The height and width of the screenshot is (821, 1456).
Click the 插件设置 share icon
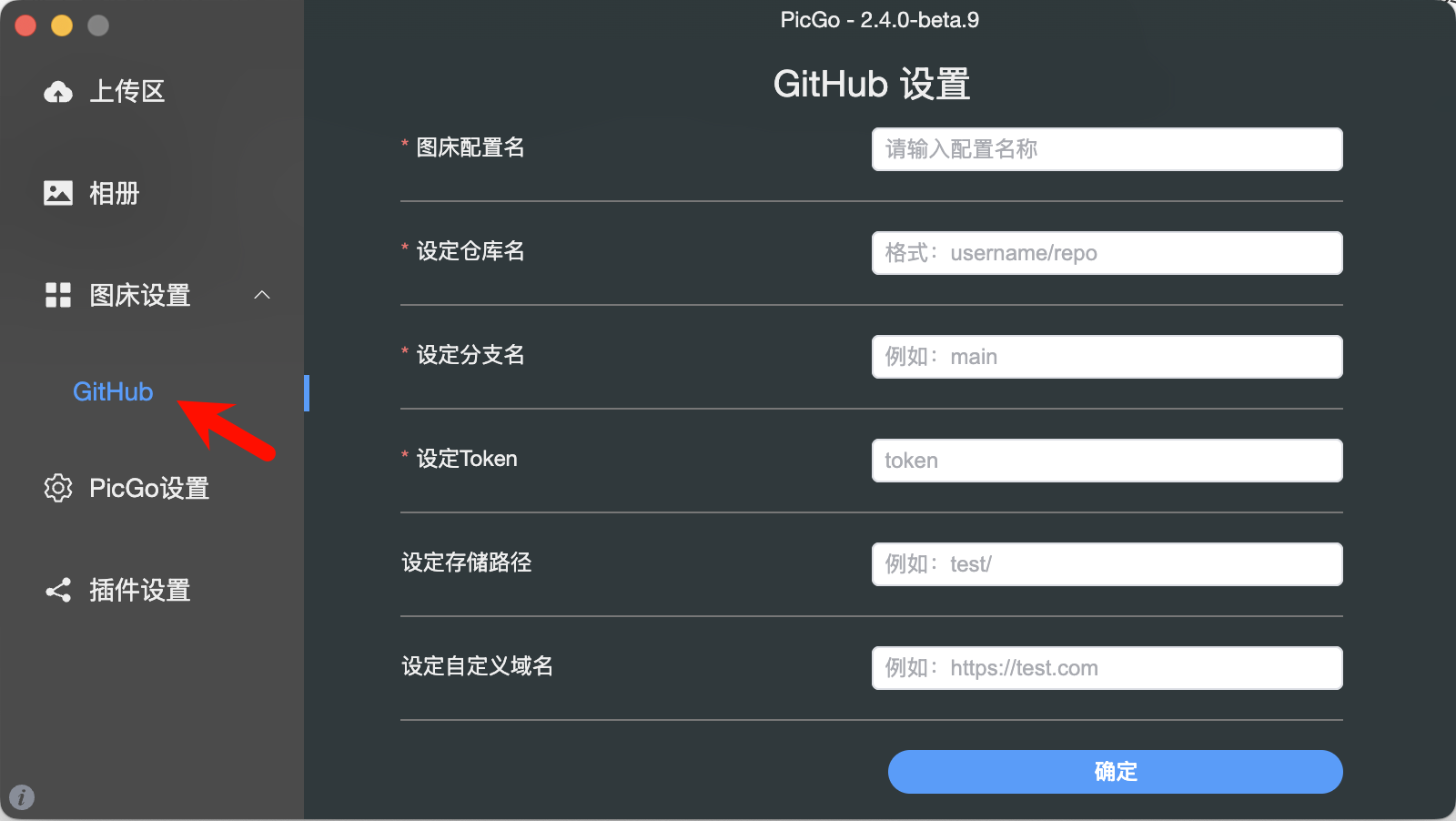(x=57, y=590)
